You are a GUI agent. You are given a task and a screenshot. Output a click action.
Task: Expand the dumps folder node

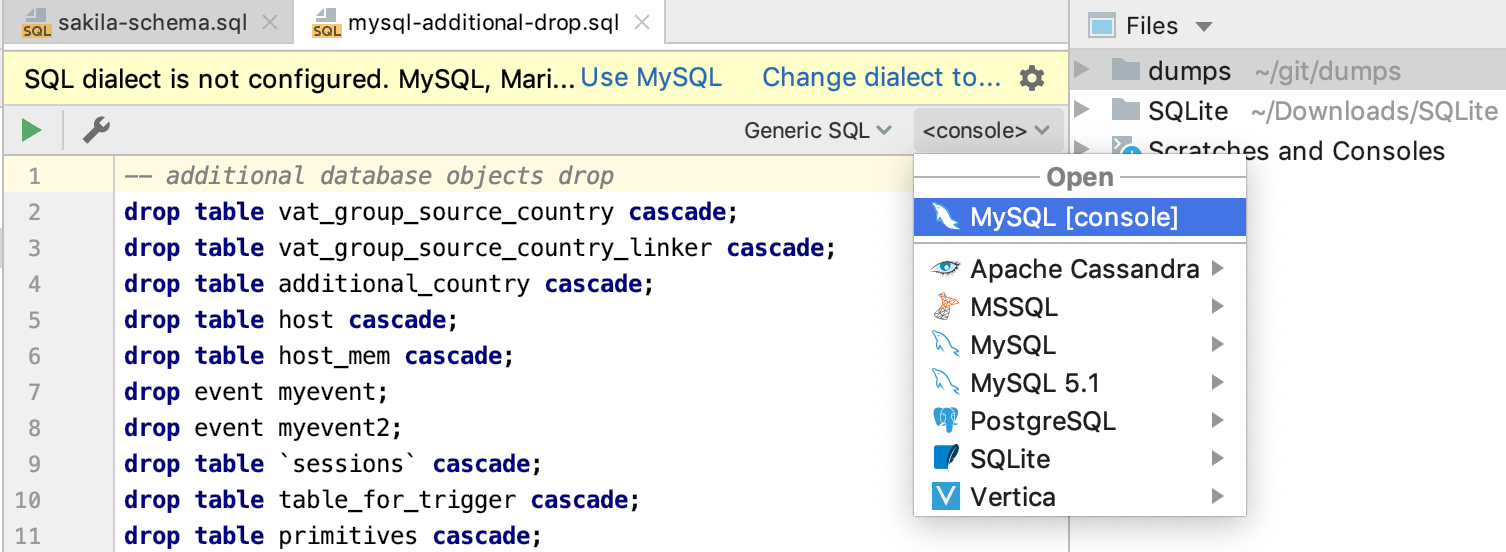coord(1081,71)
